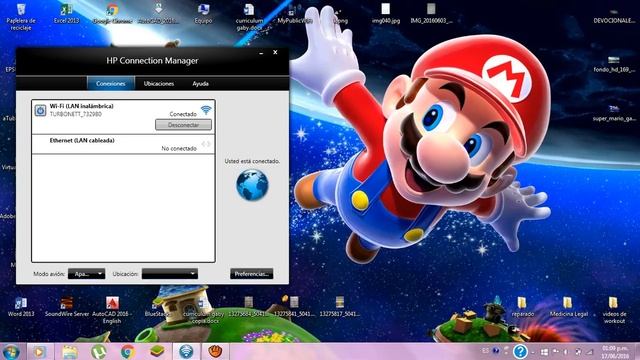Click the TURBONETT network name text

pyautogui.click(x=76, y=114)
